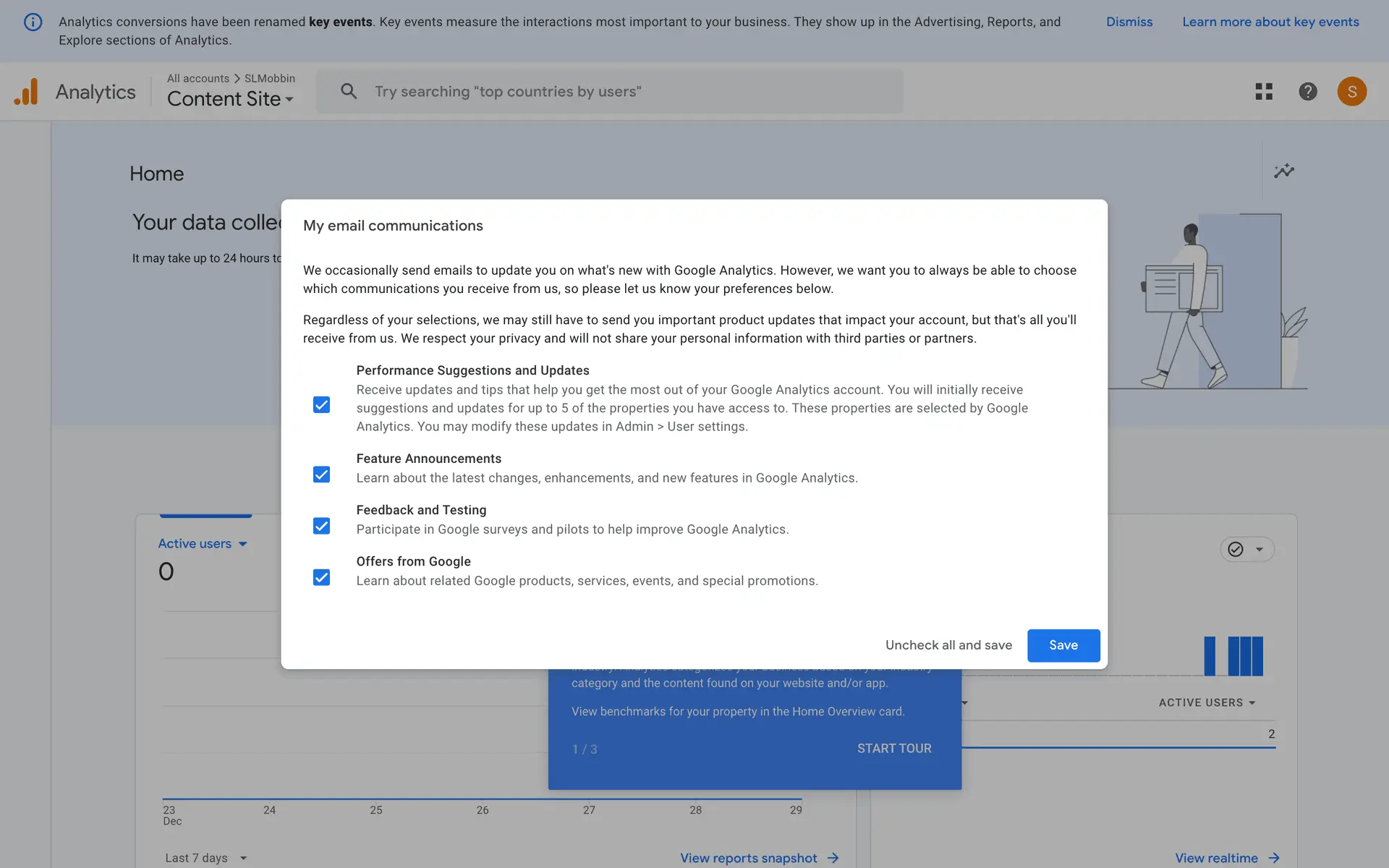Open the Content Site property dropdown
The width and height of the screenshot is (1389, 868).
(x=230, y=99)
